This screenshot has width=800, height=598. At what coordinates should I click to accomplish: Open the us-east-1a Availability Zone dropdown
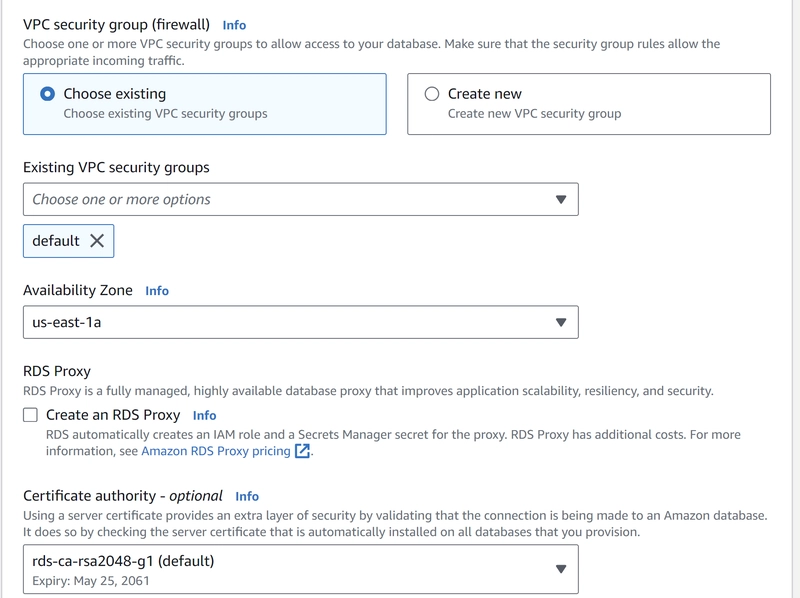(x=301, y=322)
